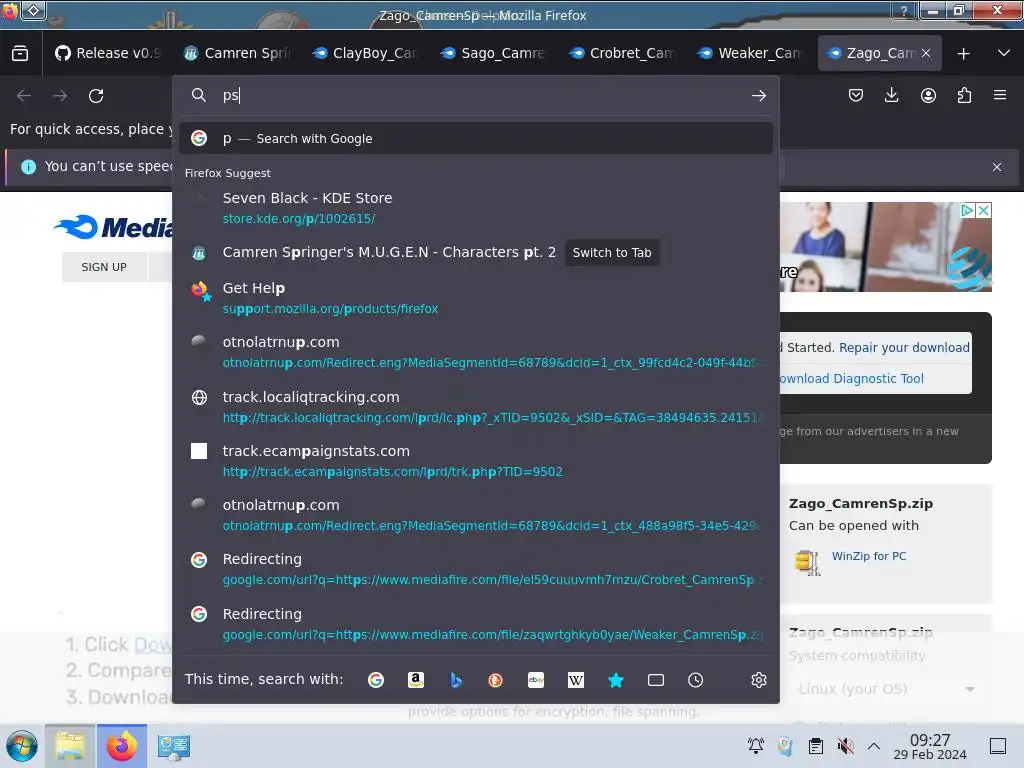
Task: Open the Extensions panel
Action: [x=964, y=96]
